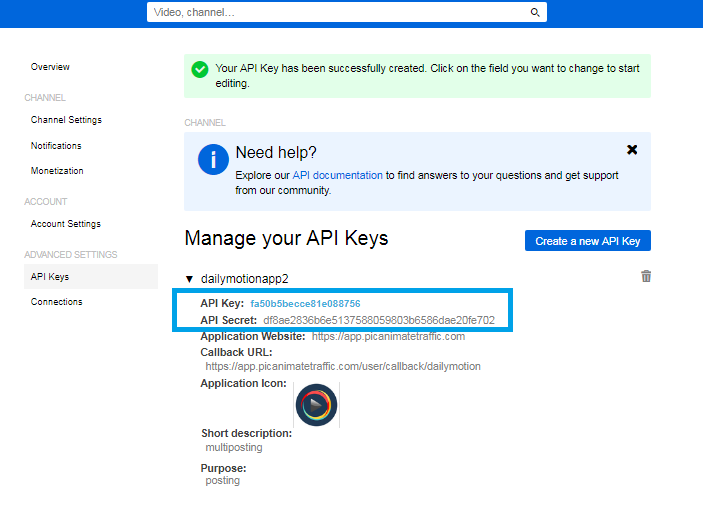Click the search magnifier icon
This screenshot has width=703, height=514.
pyautogui.click(x=535, y=12)
